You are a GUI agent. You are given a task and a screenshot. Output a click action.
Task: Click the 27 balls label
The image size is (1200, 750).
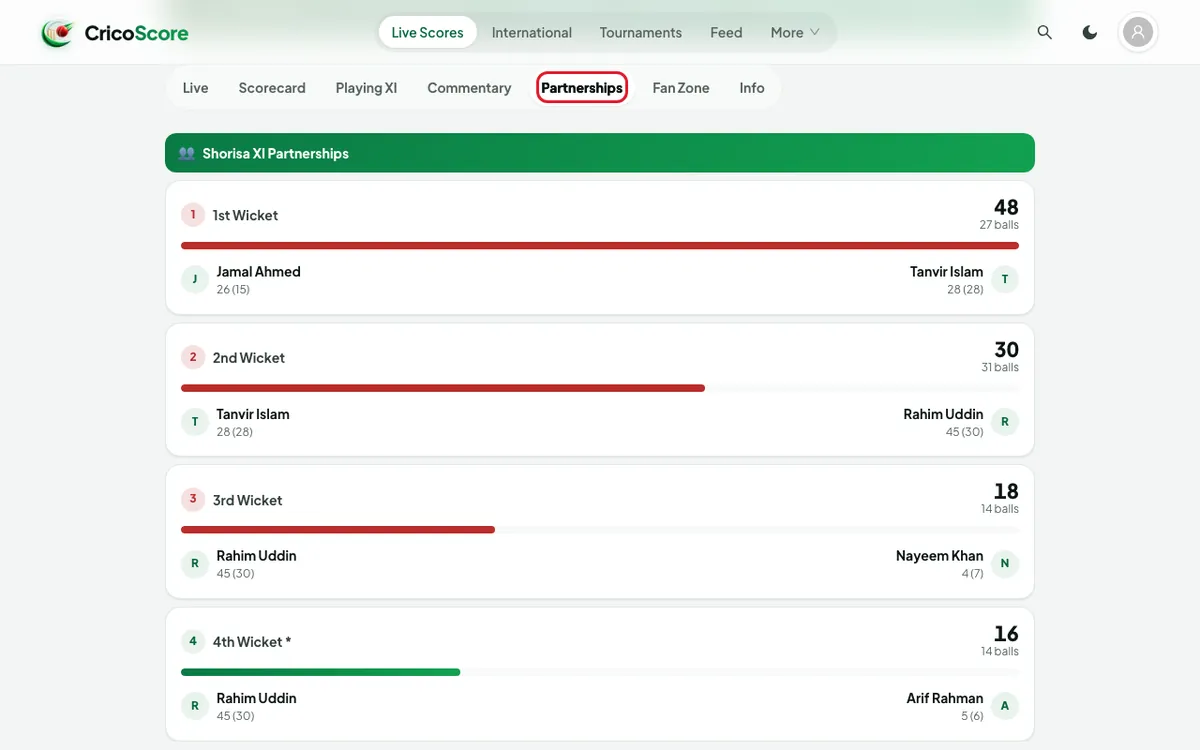coord(999,225)
